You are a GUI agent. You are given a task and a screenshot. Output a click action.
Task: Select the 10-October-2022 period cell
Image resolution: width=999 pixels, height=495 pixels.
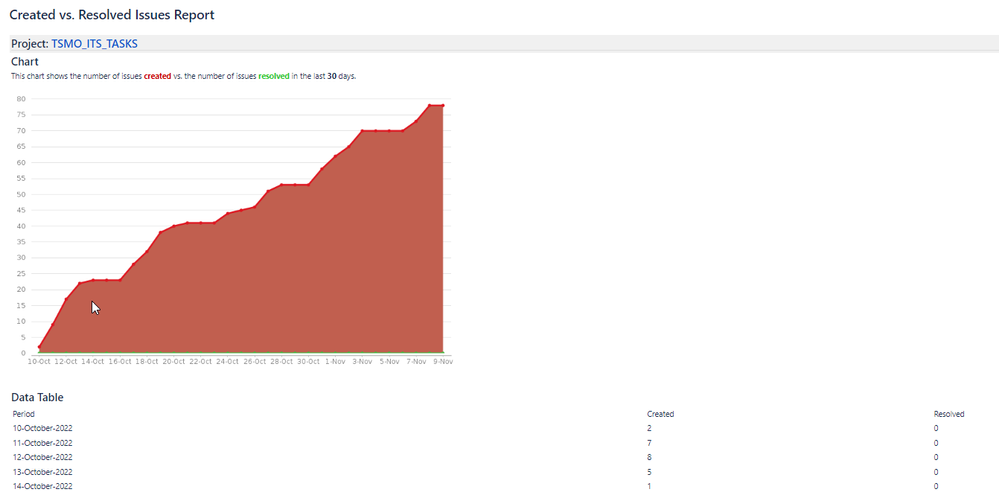click(x=43, y=429)
